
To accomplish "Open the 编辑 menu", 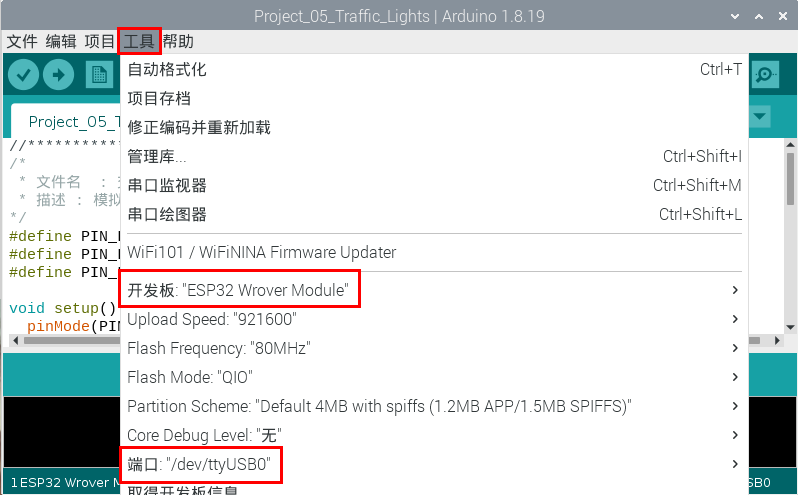I will click(x=61, y=41).
